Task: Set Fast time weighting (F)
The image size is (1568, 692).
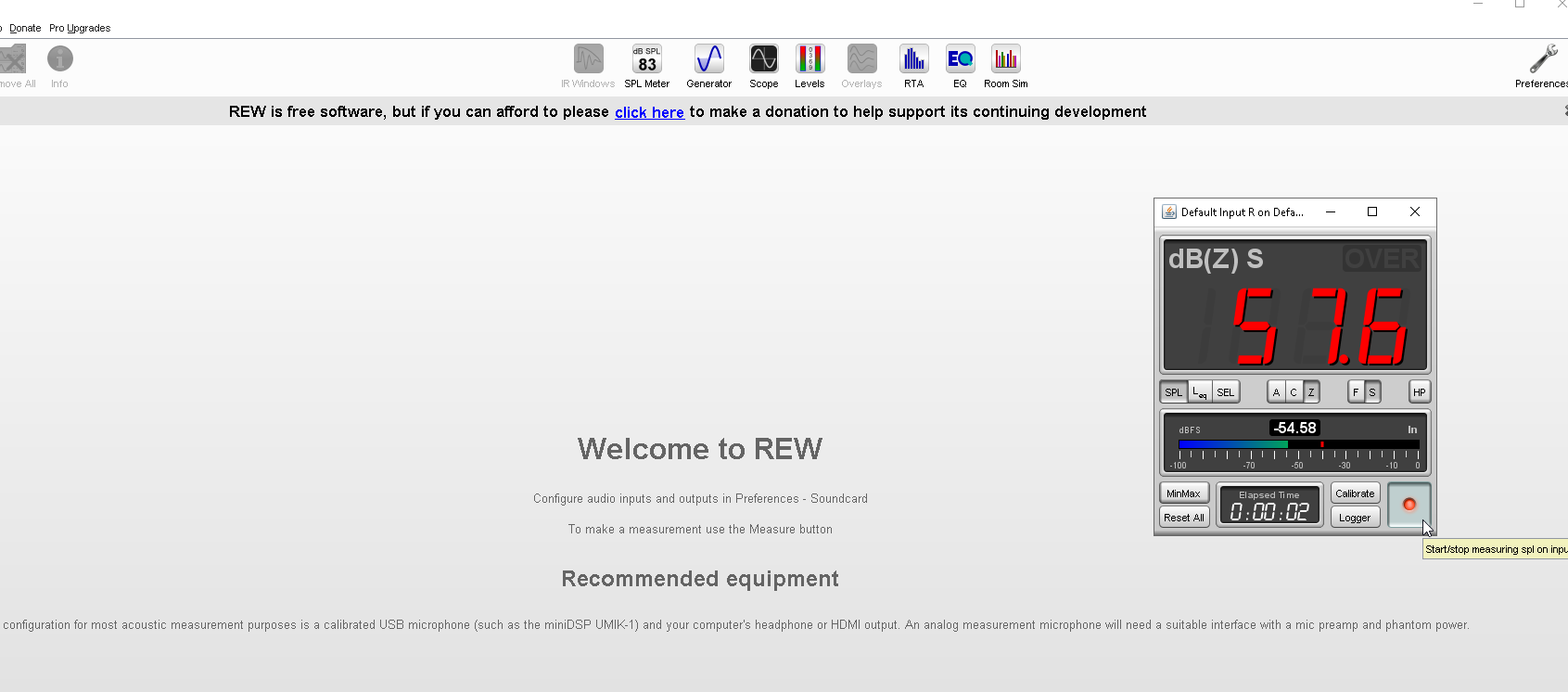Action: (1356, 392)
